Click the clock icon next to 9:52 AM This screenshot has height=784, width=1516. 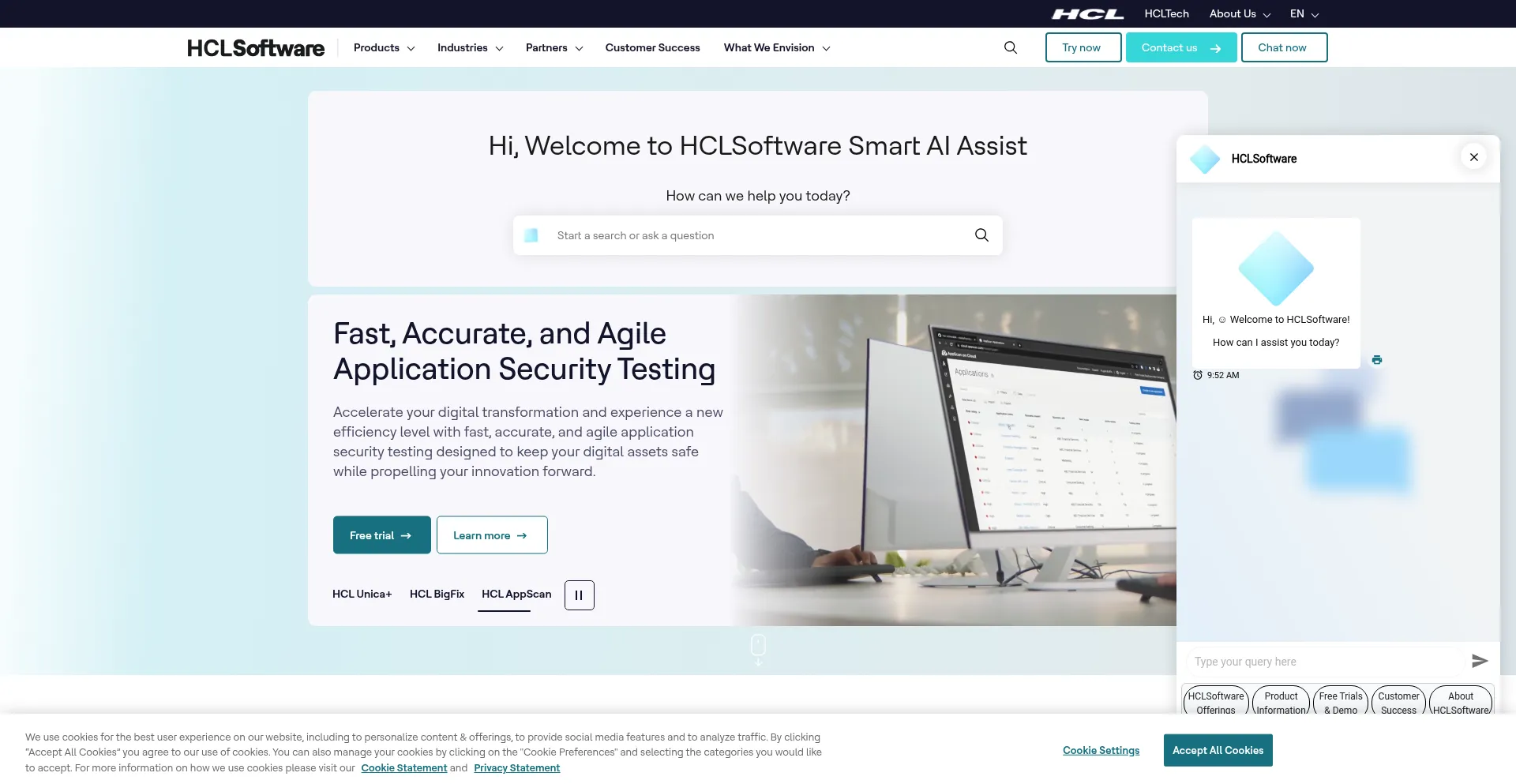1198,375
